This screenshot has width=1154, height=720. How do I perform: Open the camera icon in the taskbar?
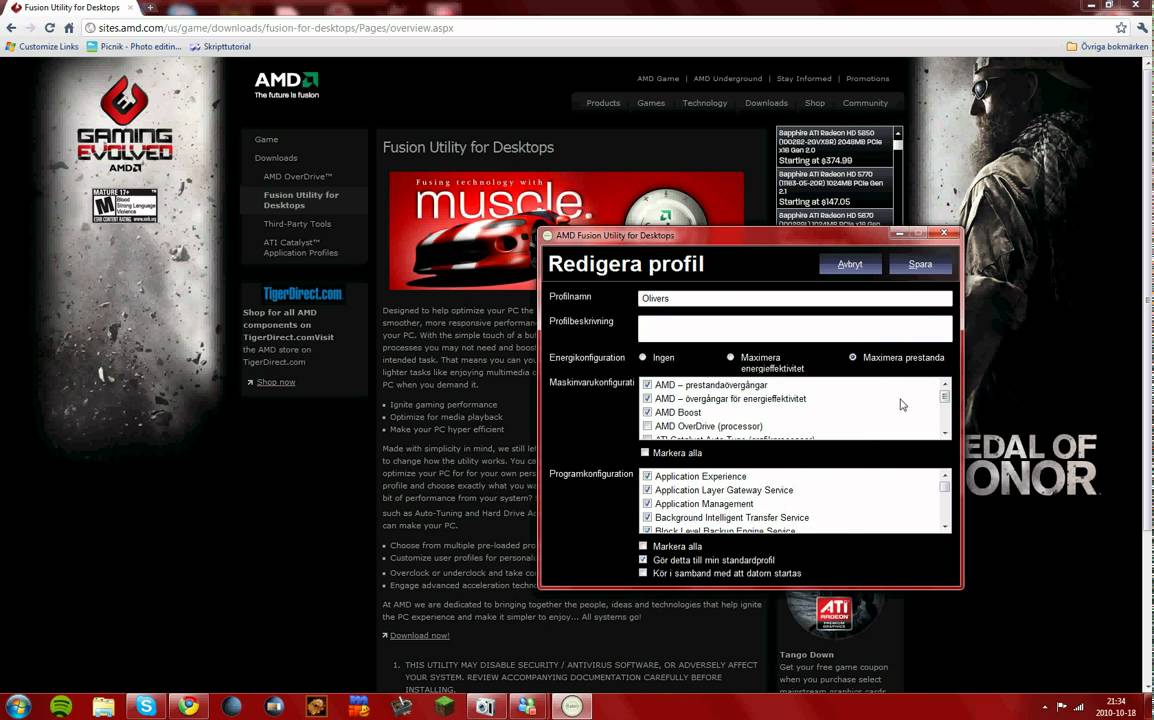tap(486, 707)
